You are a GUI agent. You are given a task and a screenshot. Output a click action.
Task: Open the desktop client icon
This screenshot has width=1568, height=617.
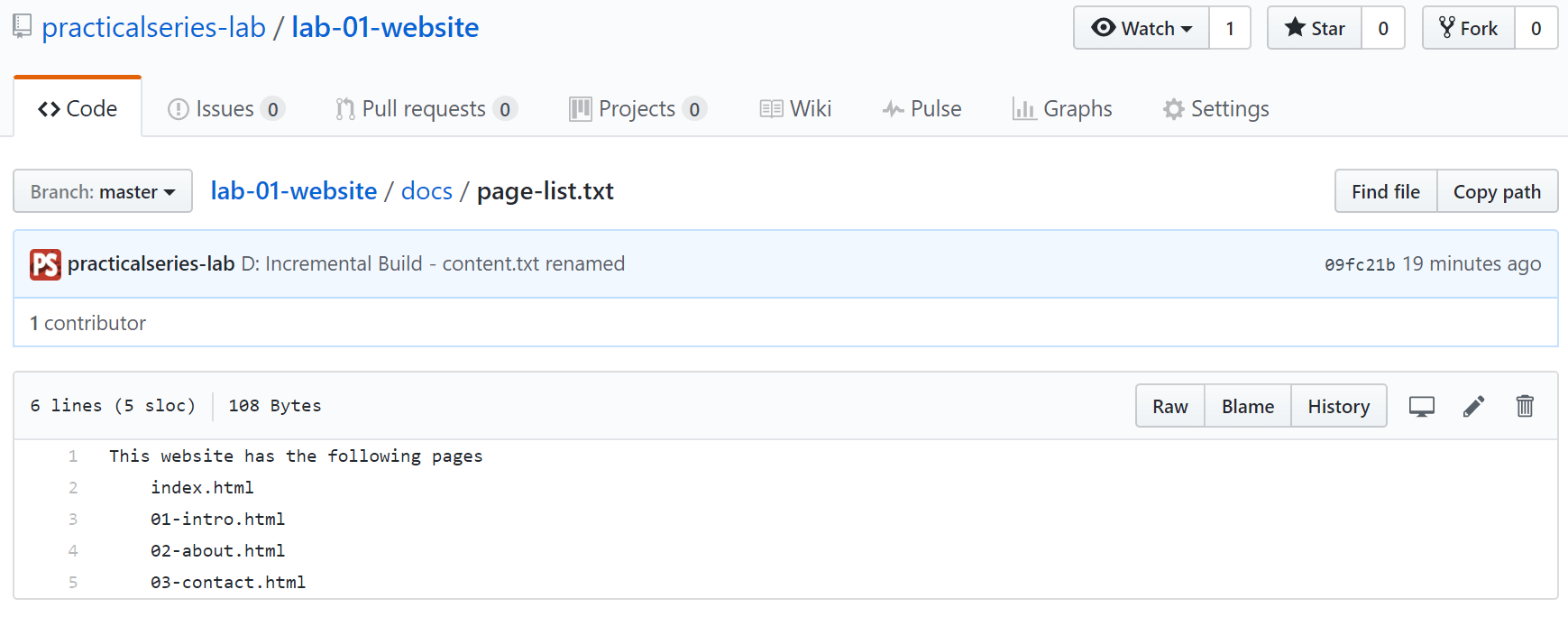click(x=1421, y=407)
